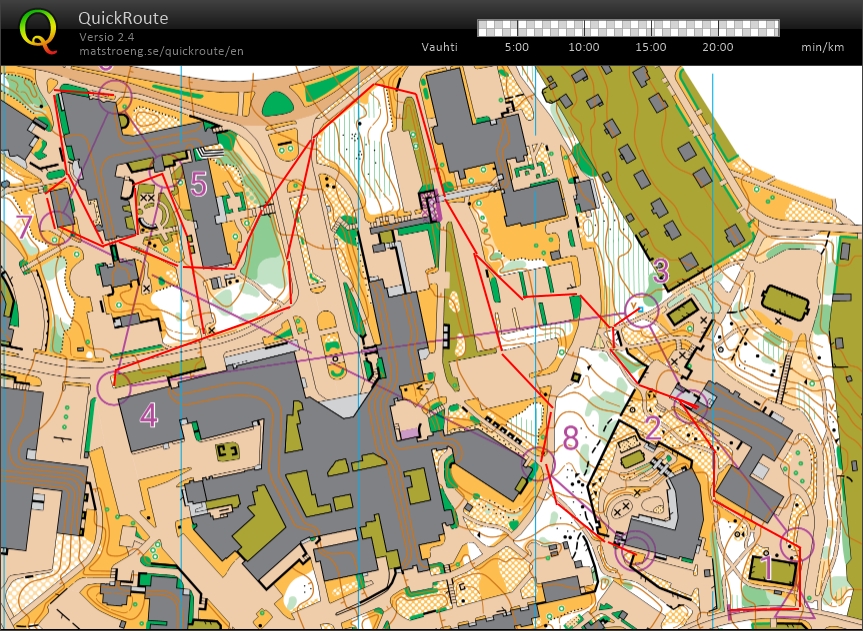The image size is (863, 631).
Task: Click the 20:00 pace scale mark
Action: click(717, 47)
